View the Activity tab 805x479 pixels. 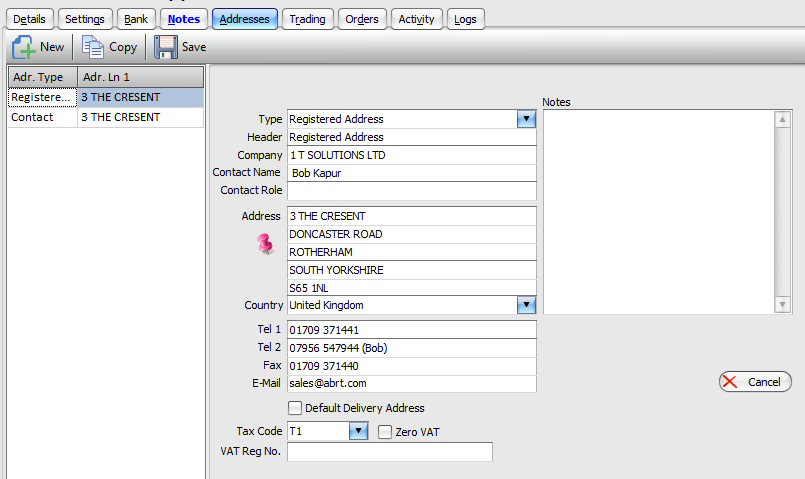(416, 19)
